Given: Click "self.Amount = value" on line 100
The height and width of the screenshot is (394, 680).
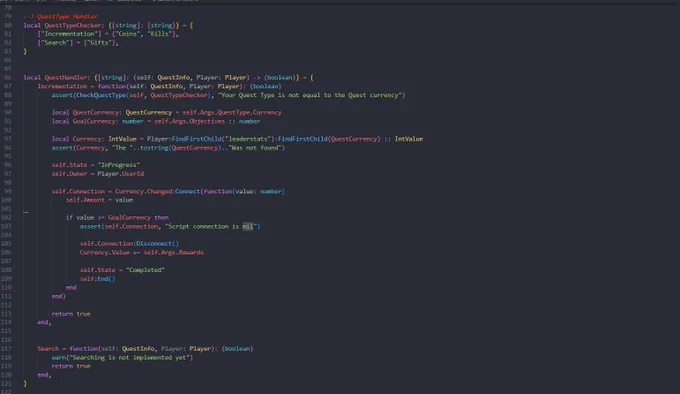Looking at the screenshot, I should point(99,200).
